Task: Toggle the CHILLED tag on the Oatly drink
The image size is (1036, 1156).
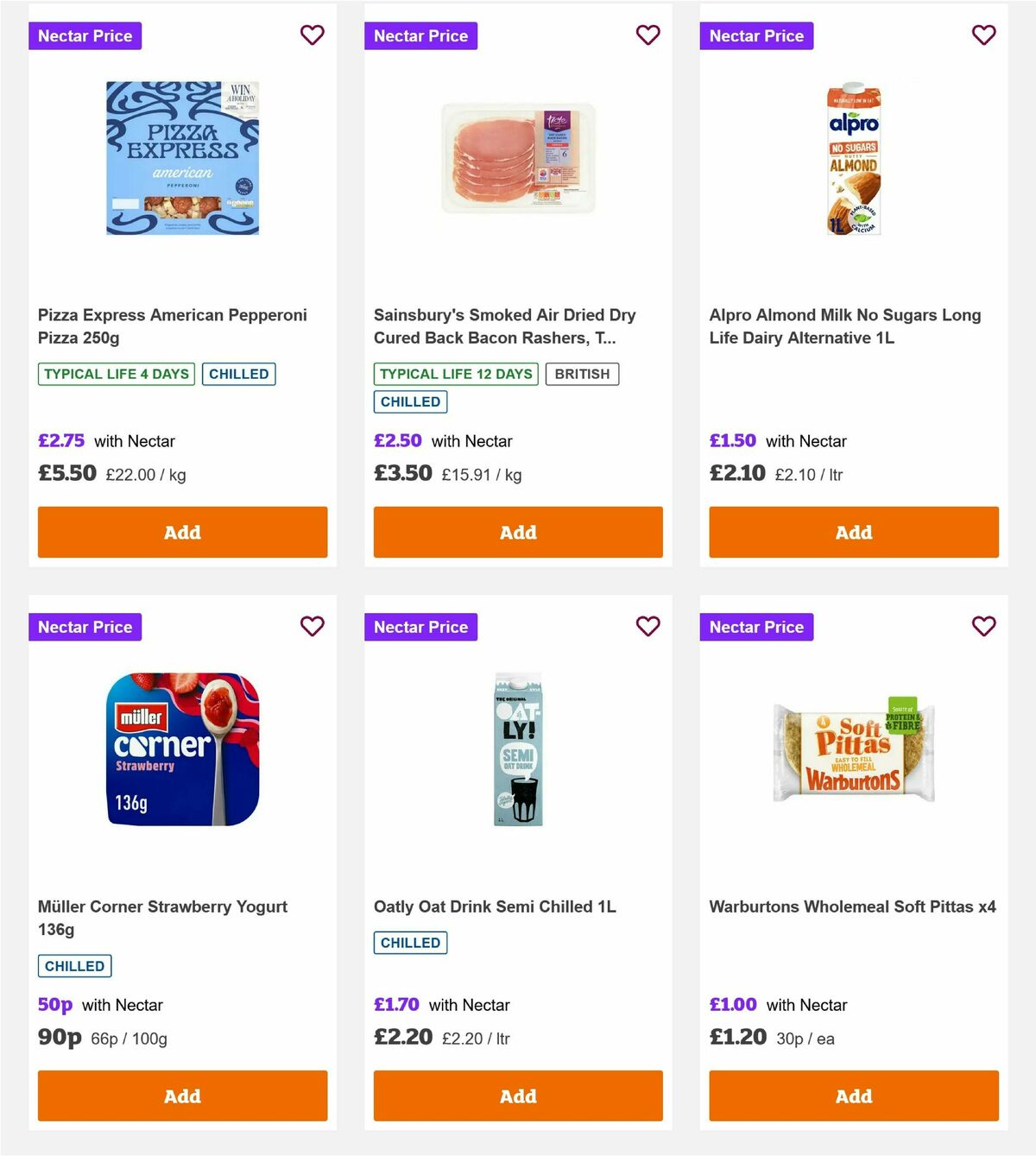Action: tap(410, 943)
